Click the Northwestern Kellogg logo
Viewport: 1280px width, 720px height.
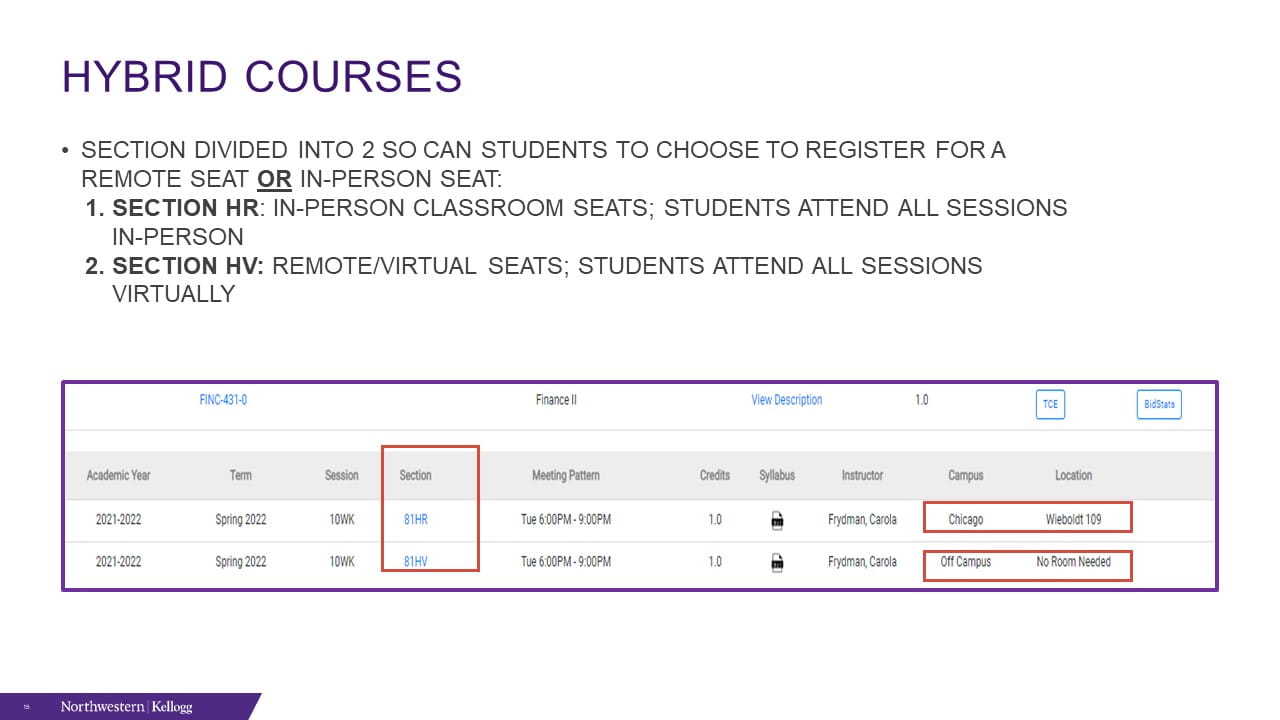pos(126,707)
